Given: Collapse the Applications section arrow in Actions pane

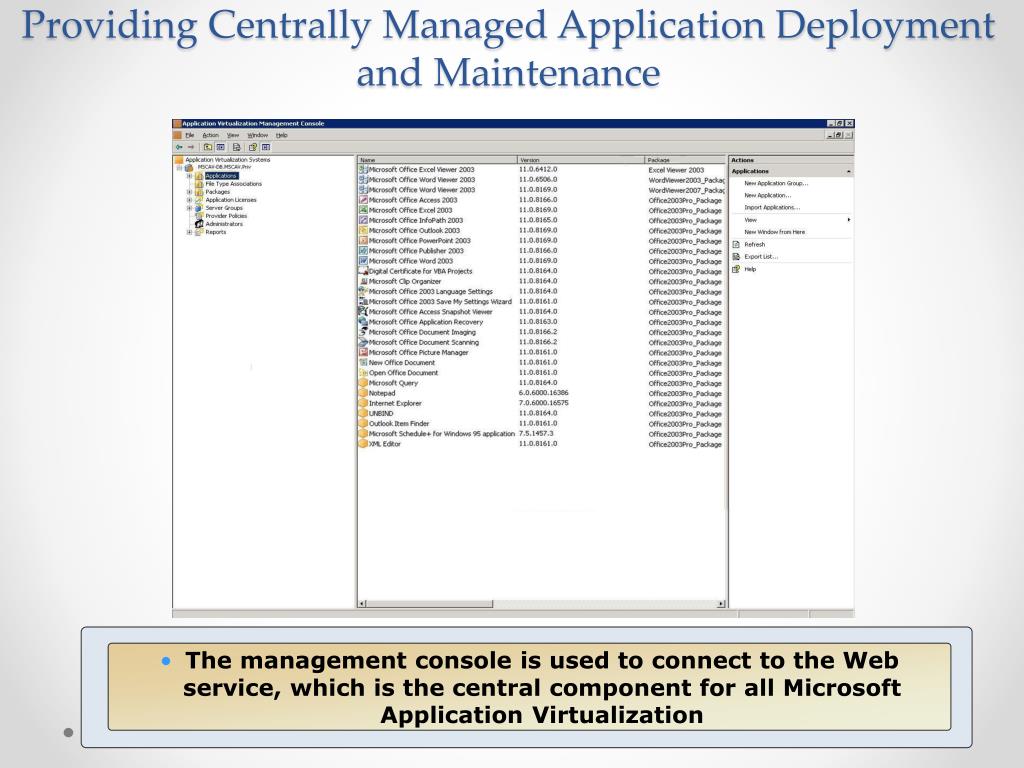Looking at the screenshot, I should point(848,171).
